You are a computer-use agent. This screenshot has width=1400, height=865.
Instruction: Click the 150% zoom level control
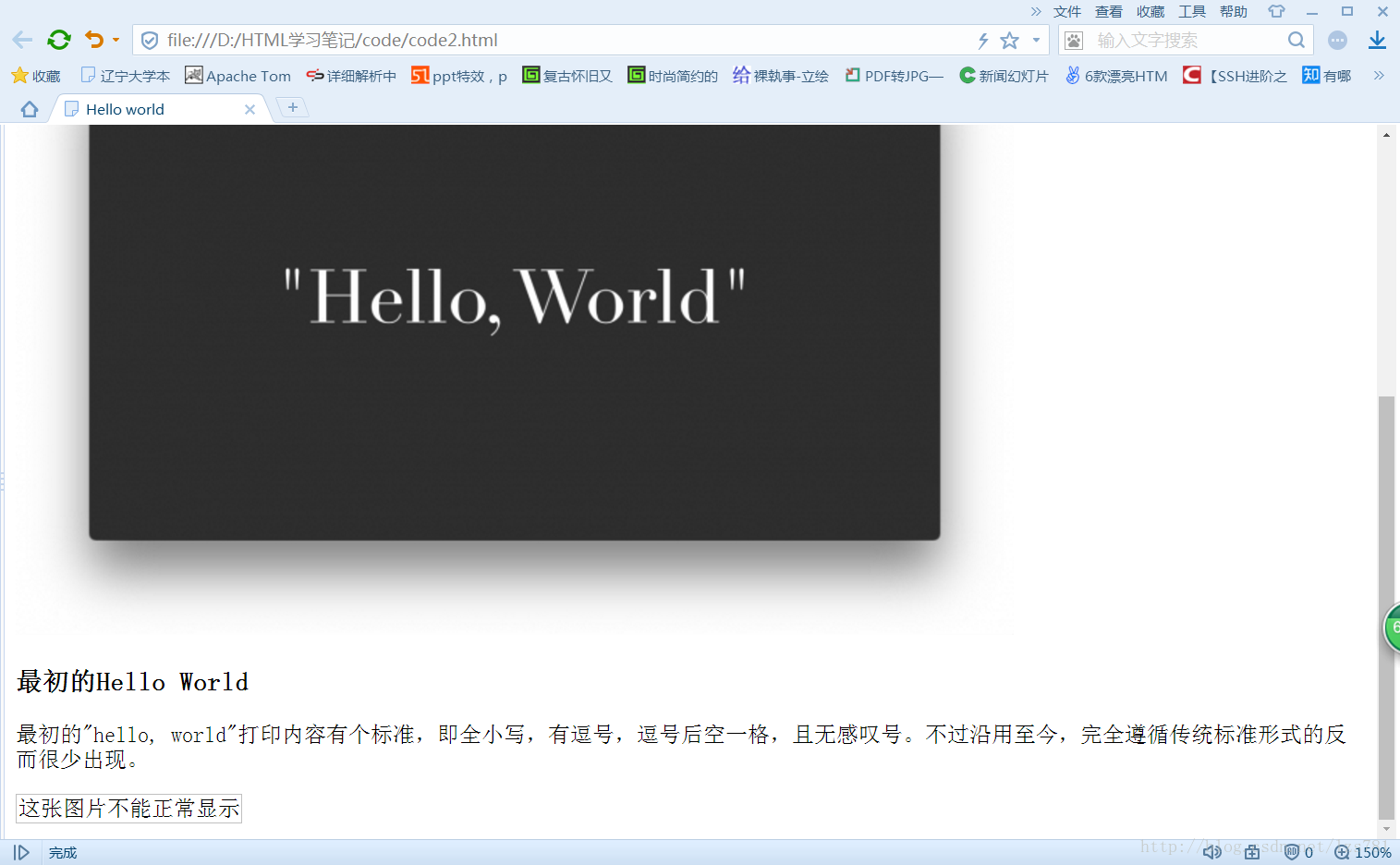coord(1363,852)
